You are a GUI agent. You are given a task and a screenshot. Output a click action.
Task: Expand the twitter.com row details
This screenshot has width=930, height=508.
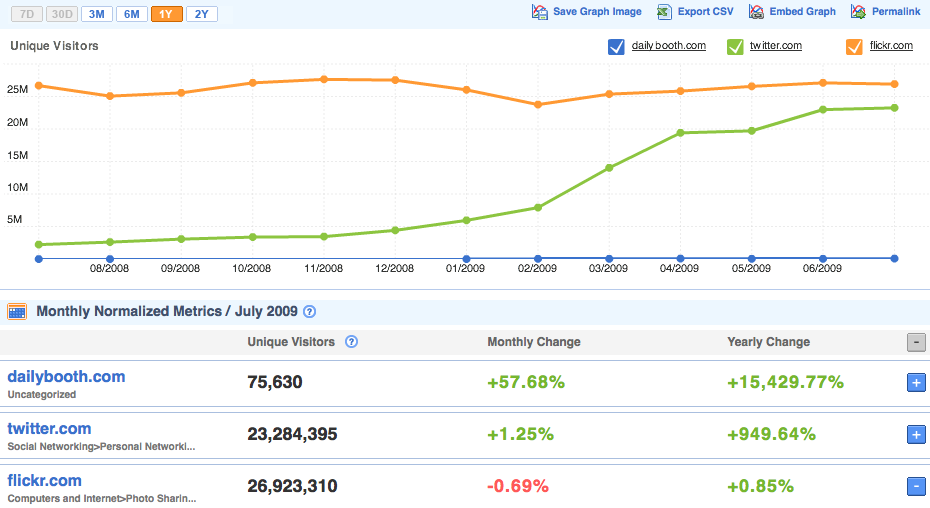pyautogui.click(x=916, y=435)
